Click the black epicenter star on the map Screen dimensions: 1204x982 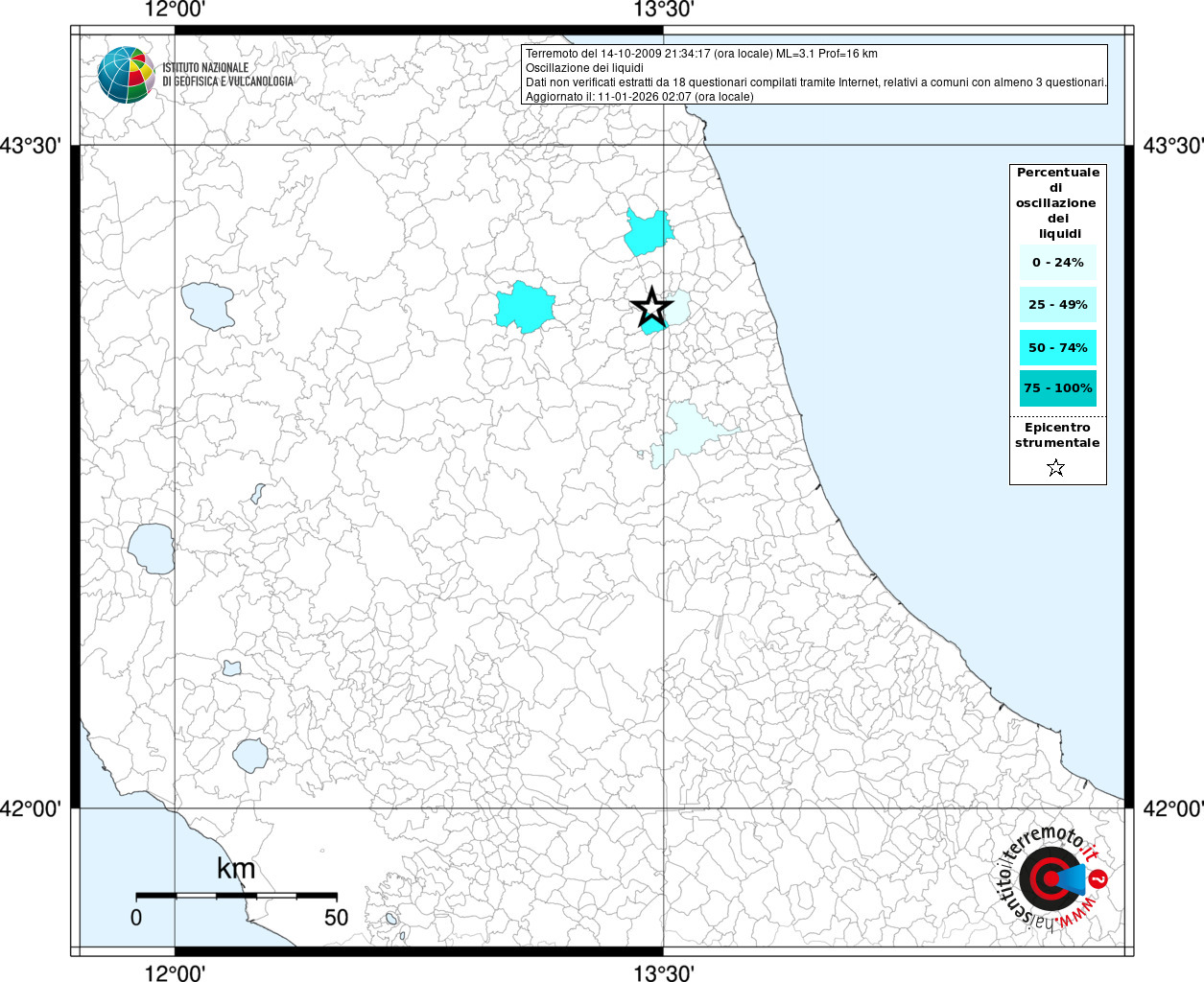tap(651, 308)
